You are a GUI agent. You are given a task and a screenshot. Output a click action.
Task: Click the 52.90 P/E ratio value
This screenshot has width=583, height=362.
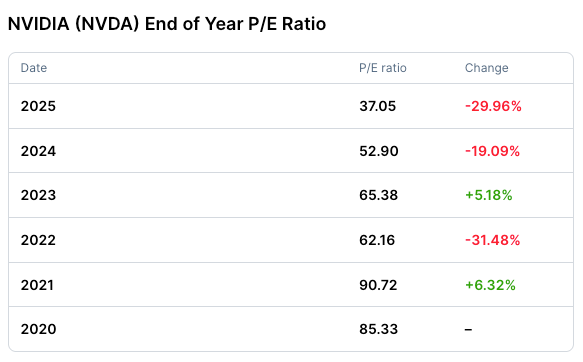[x=379, y=151]
